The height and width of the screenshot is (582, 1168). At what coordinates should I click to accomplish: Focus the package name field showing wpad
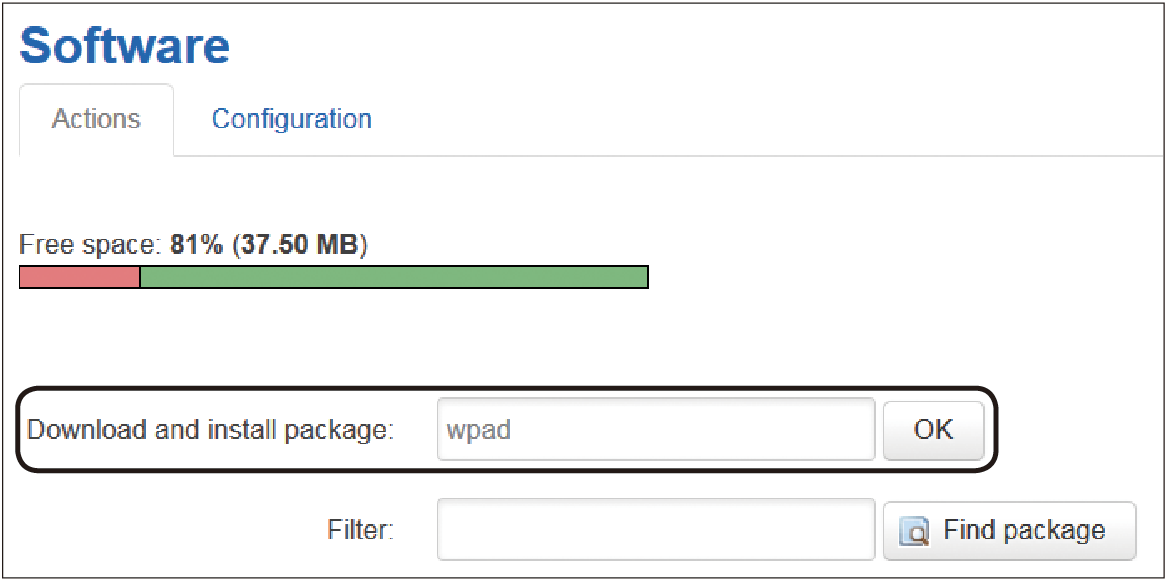point(656,429)
